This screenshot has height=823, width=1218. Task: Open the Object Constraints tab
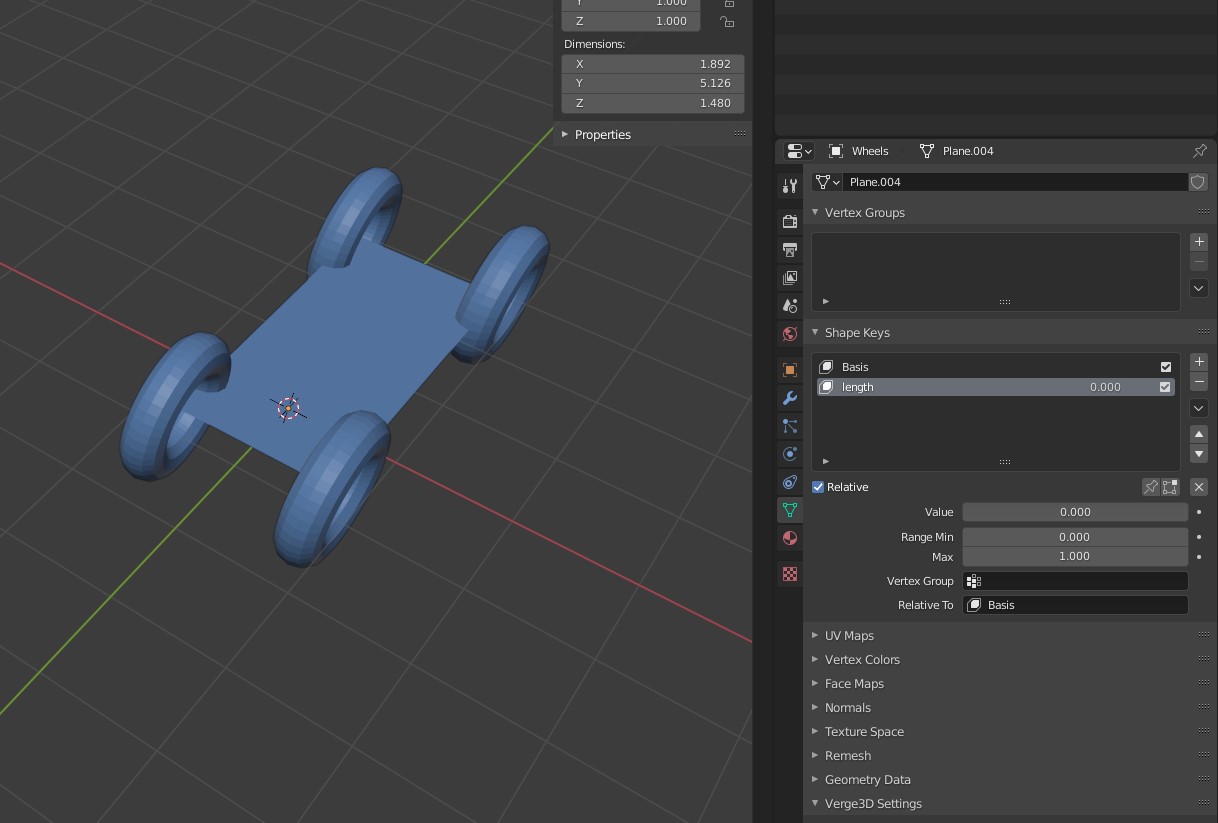(790, 482)
